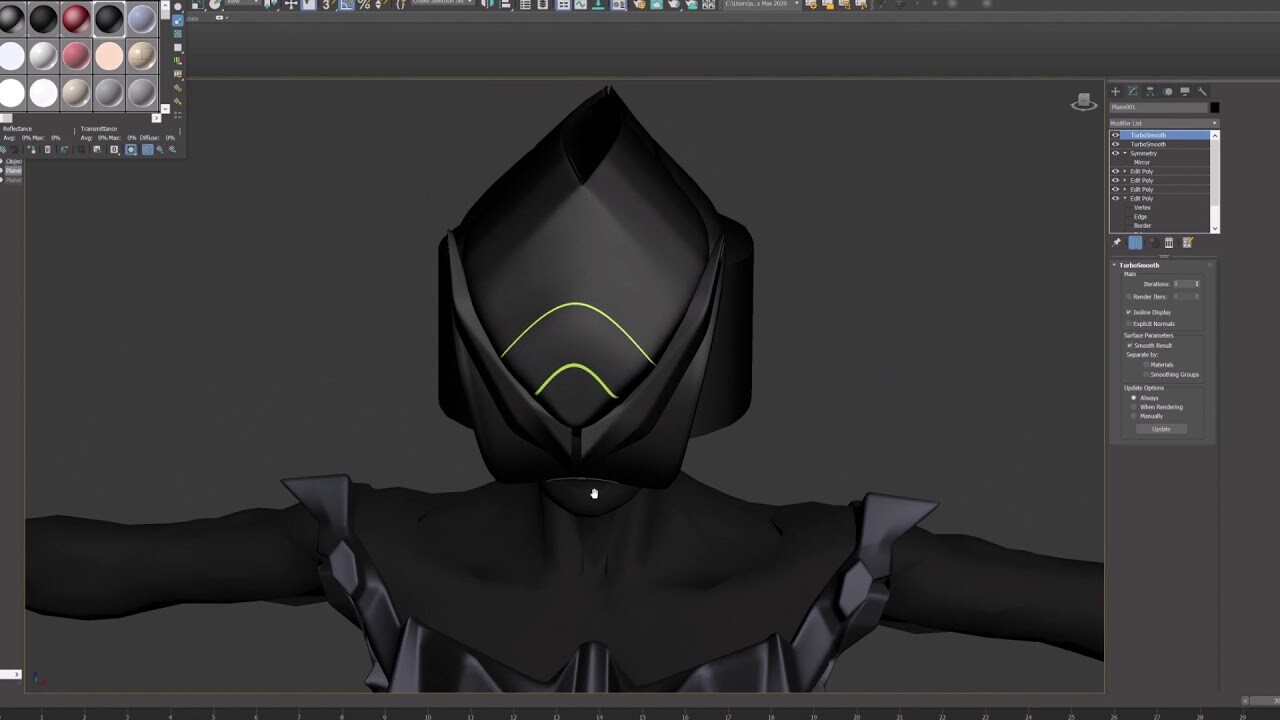Viewport: 1280px width, 720px height.
Task: Open the Modifier List dropdown
Action: click(x=1164, y=123)
